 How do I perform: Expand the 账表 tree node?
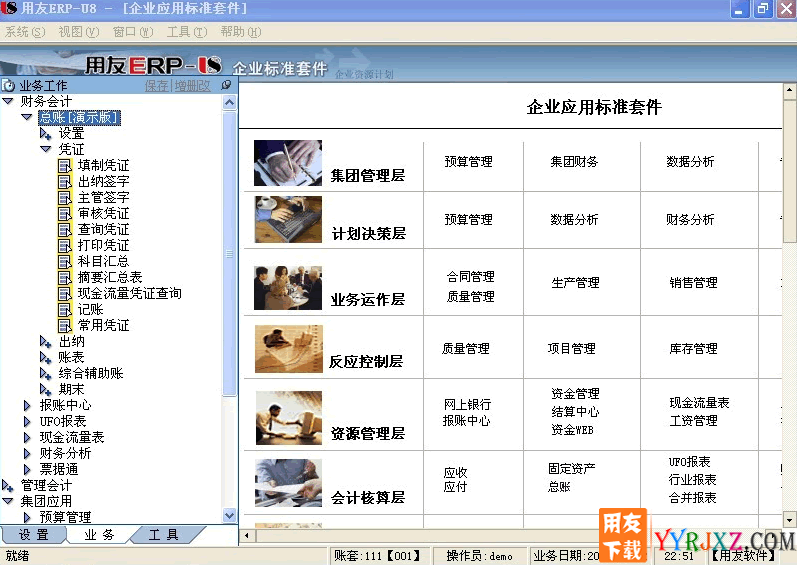tap(45, 358)
